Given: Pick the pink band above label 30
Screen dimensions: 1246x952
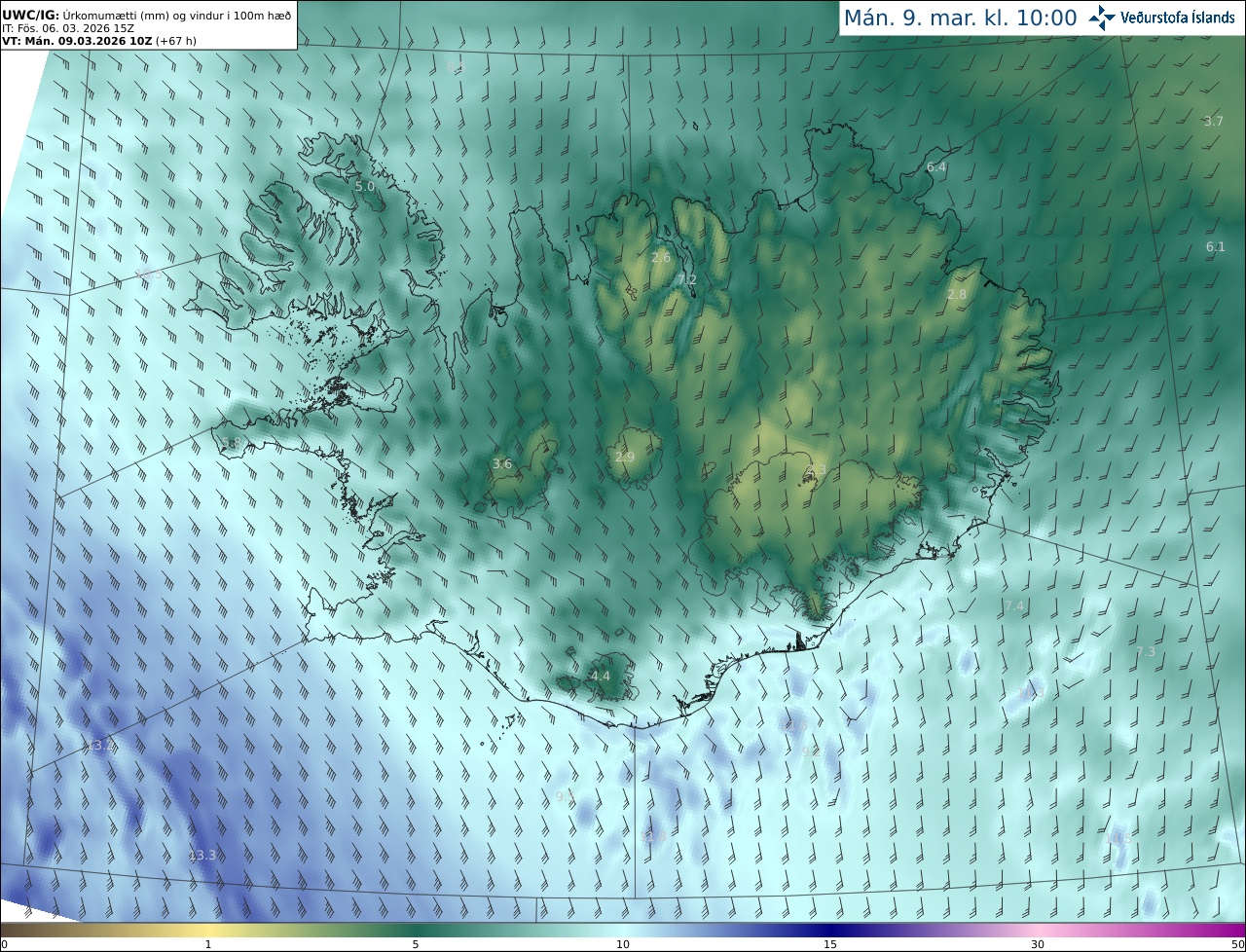Looking at the screenshot, I should (x=1038, y=930).
